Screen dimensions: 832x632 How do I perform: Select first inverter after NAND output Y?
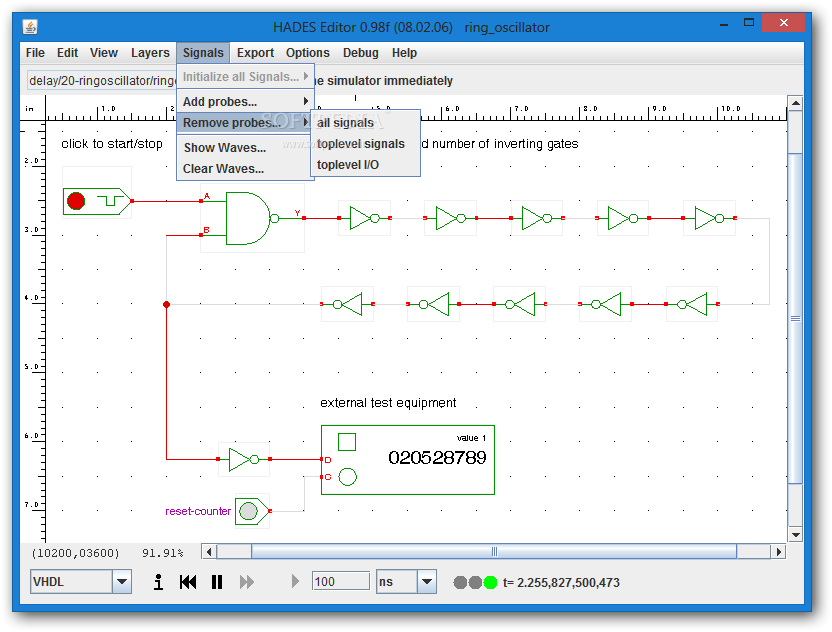click(365, 218)
